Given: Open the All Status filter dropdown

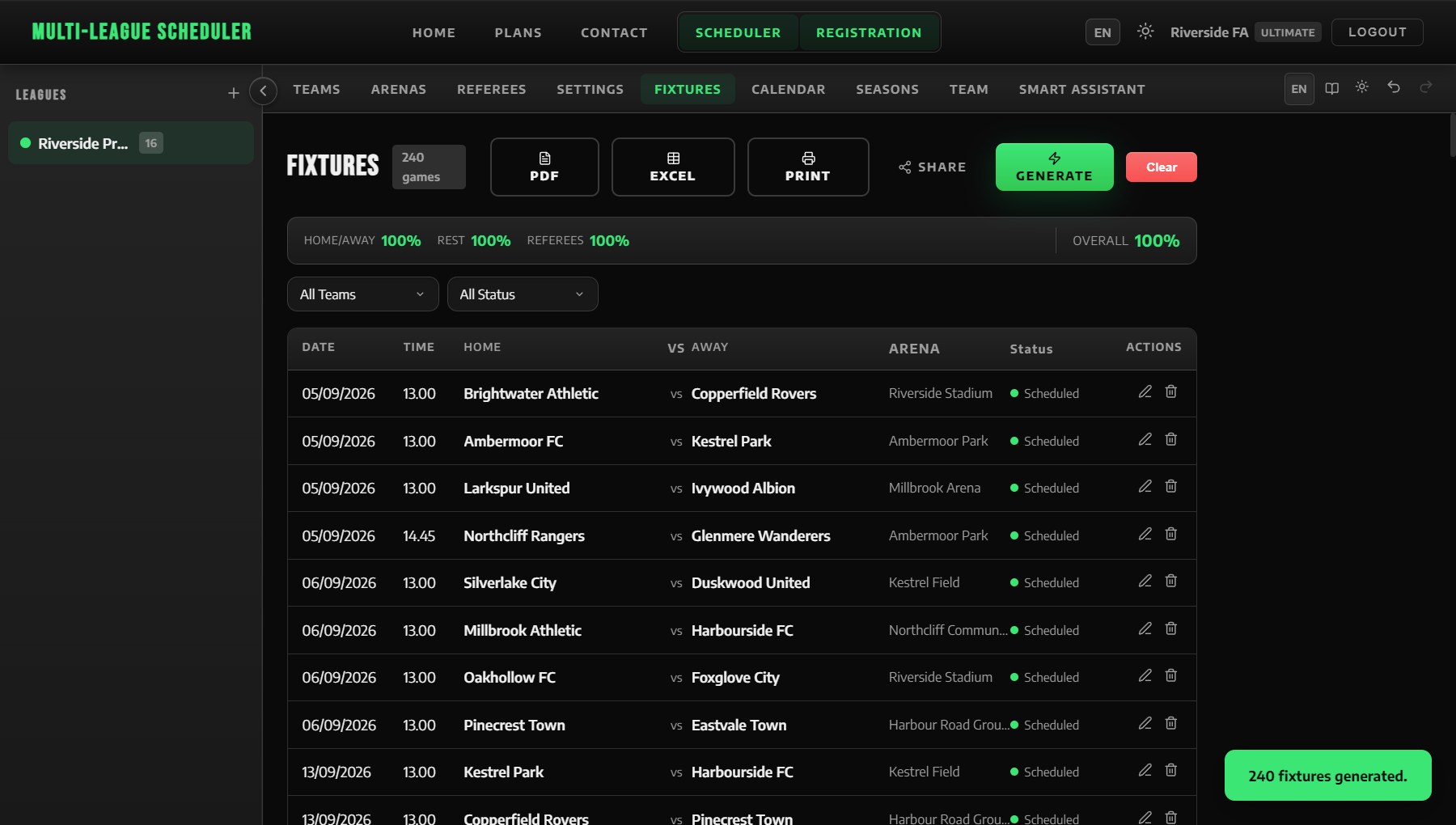Looking at the screenshot, I should tap(523, 294).
